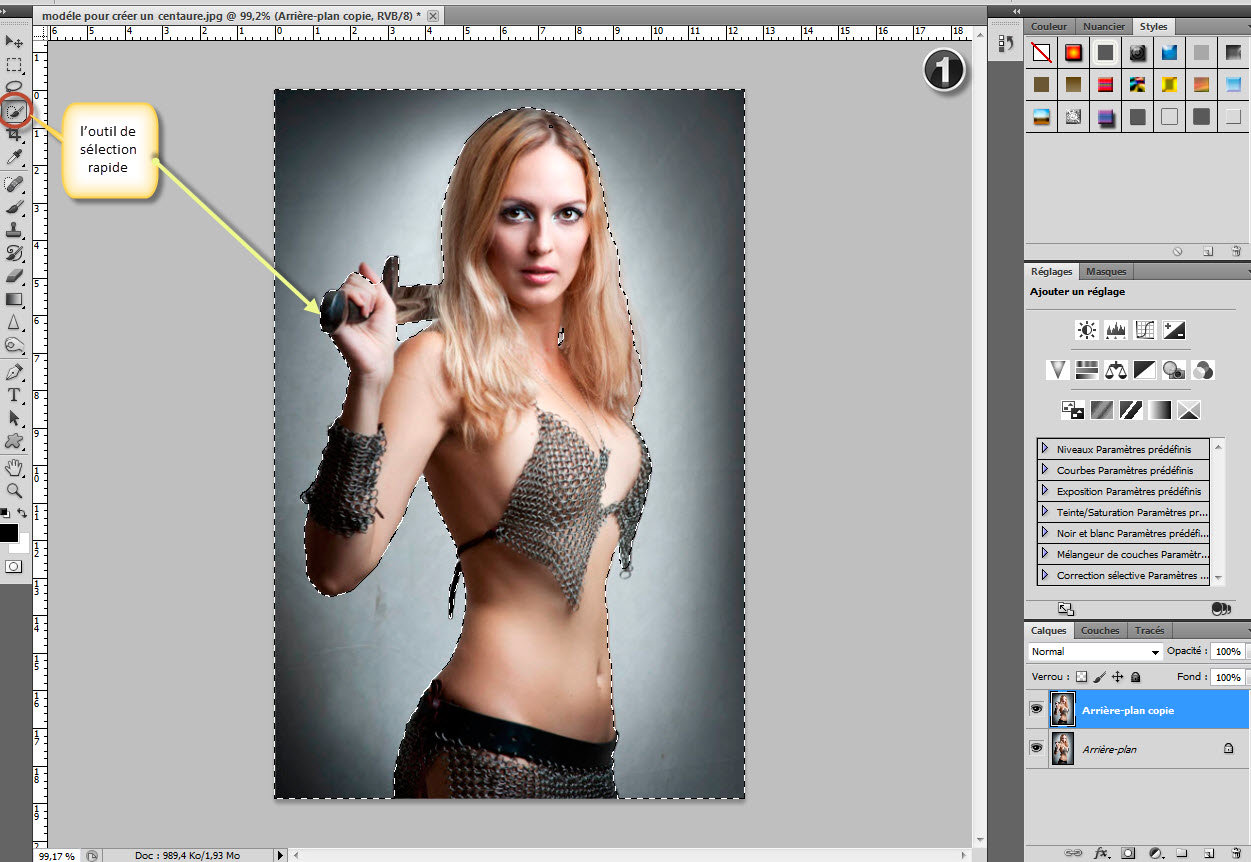
Task: Swap foreground and background colors
Action: coord(22,512)
